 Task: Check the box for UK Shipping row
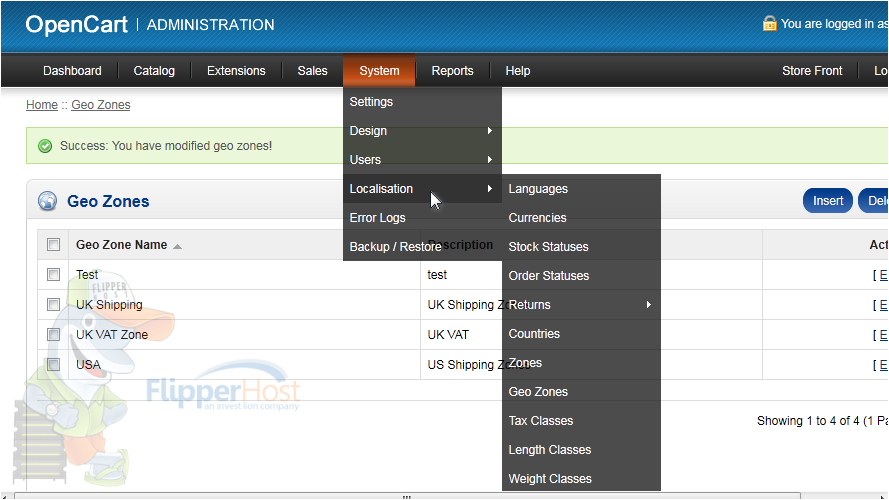click(53, 305)
